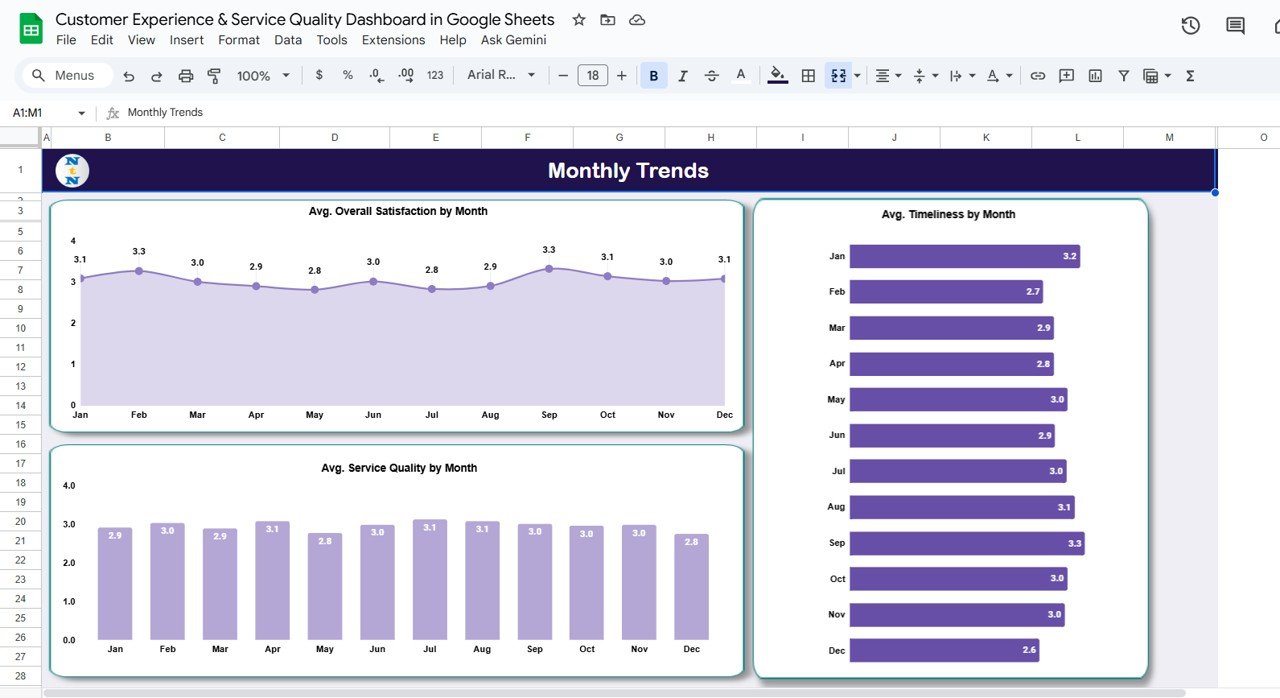Star this spreadsheet
This screenshot has height=698, width=1280.
pyautogui.click(x=578, y=19)
